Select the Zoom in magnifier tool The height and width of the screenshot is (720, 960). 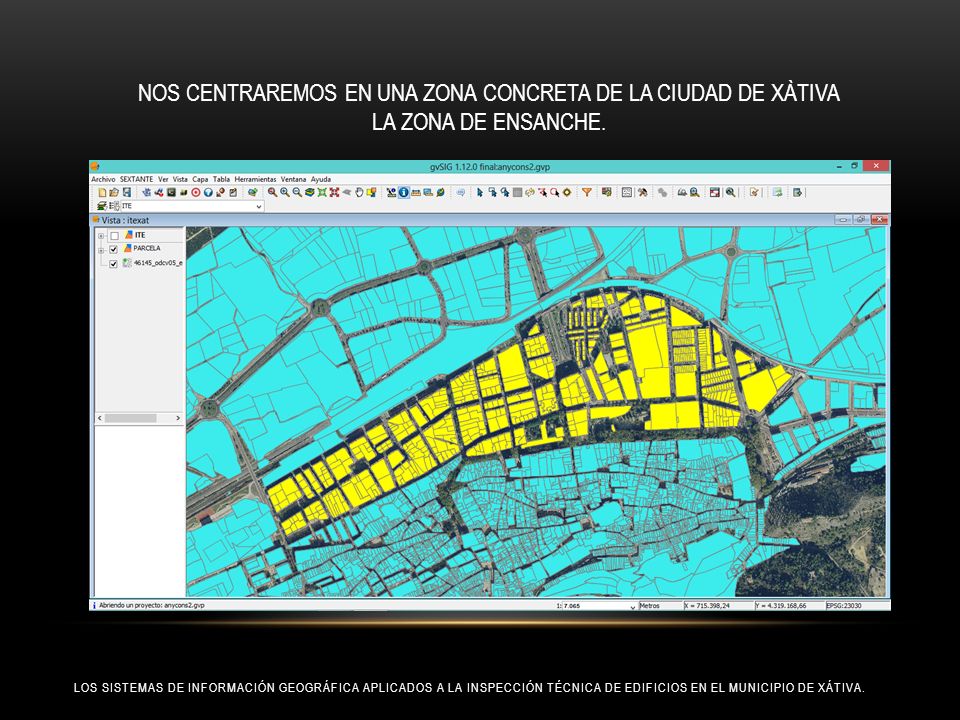[x=285, y=192]
